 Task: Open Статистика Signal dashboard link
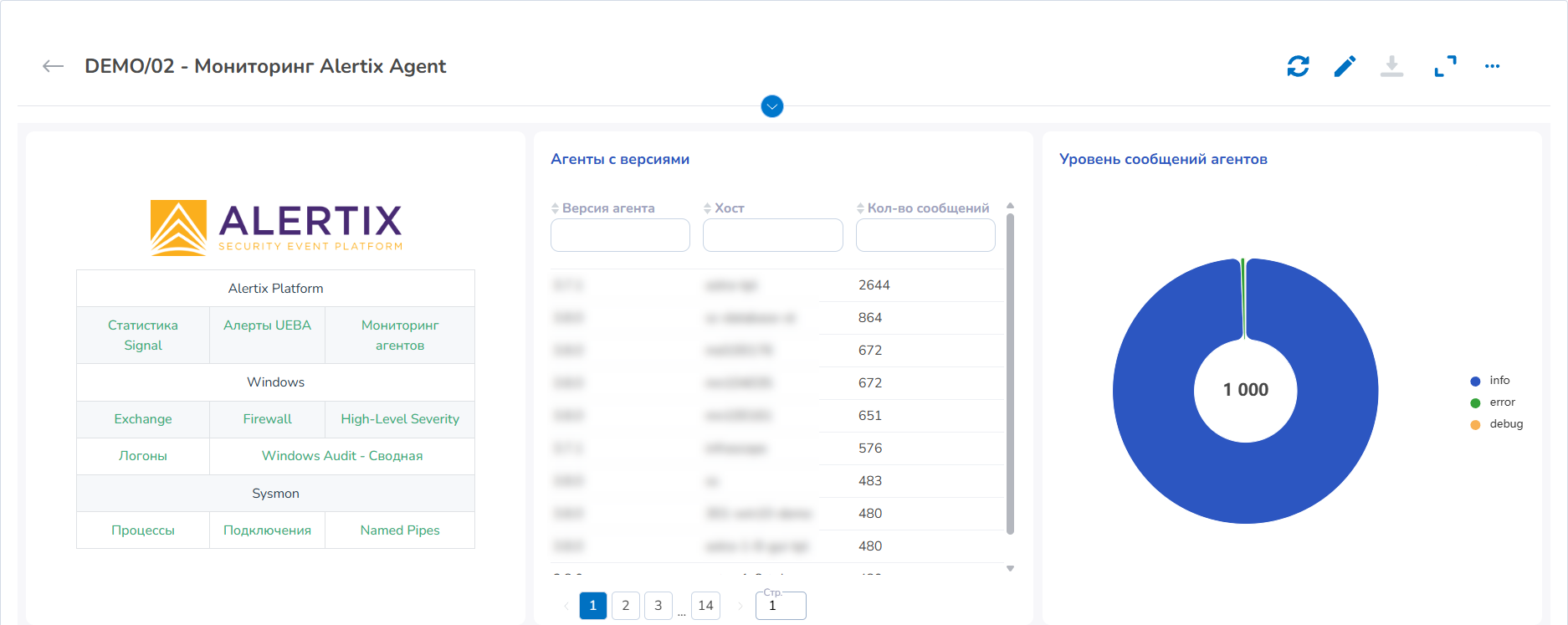(x=143, y=335)
